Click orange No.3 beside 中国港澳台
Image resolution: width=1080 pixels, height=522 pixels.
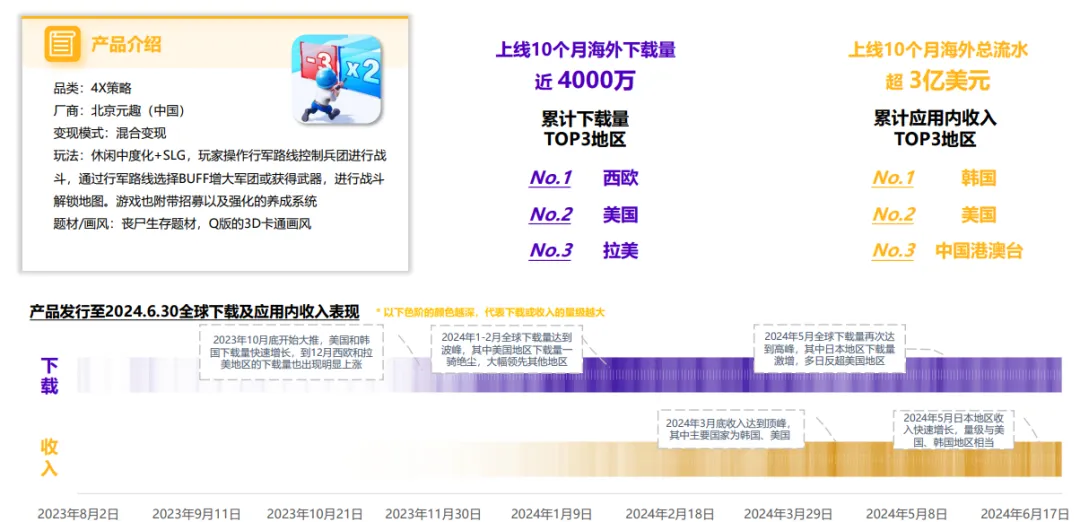click(893, 250)
